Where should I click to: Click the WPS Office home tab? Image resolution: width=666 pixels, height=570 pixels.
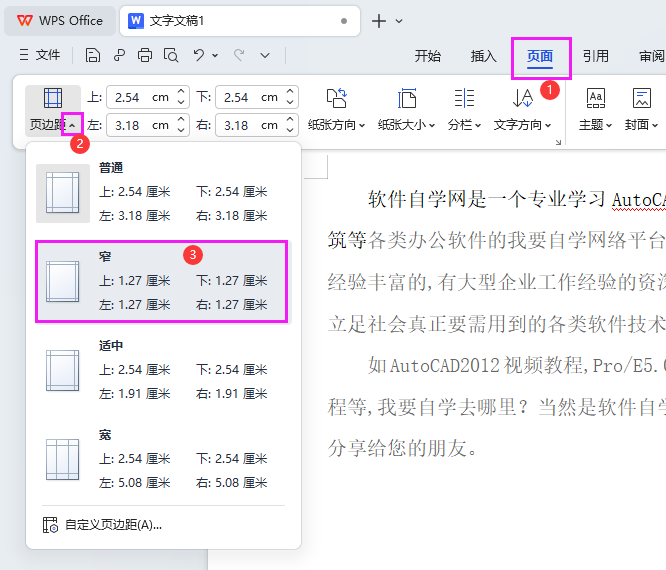(60, 21)
